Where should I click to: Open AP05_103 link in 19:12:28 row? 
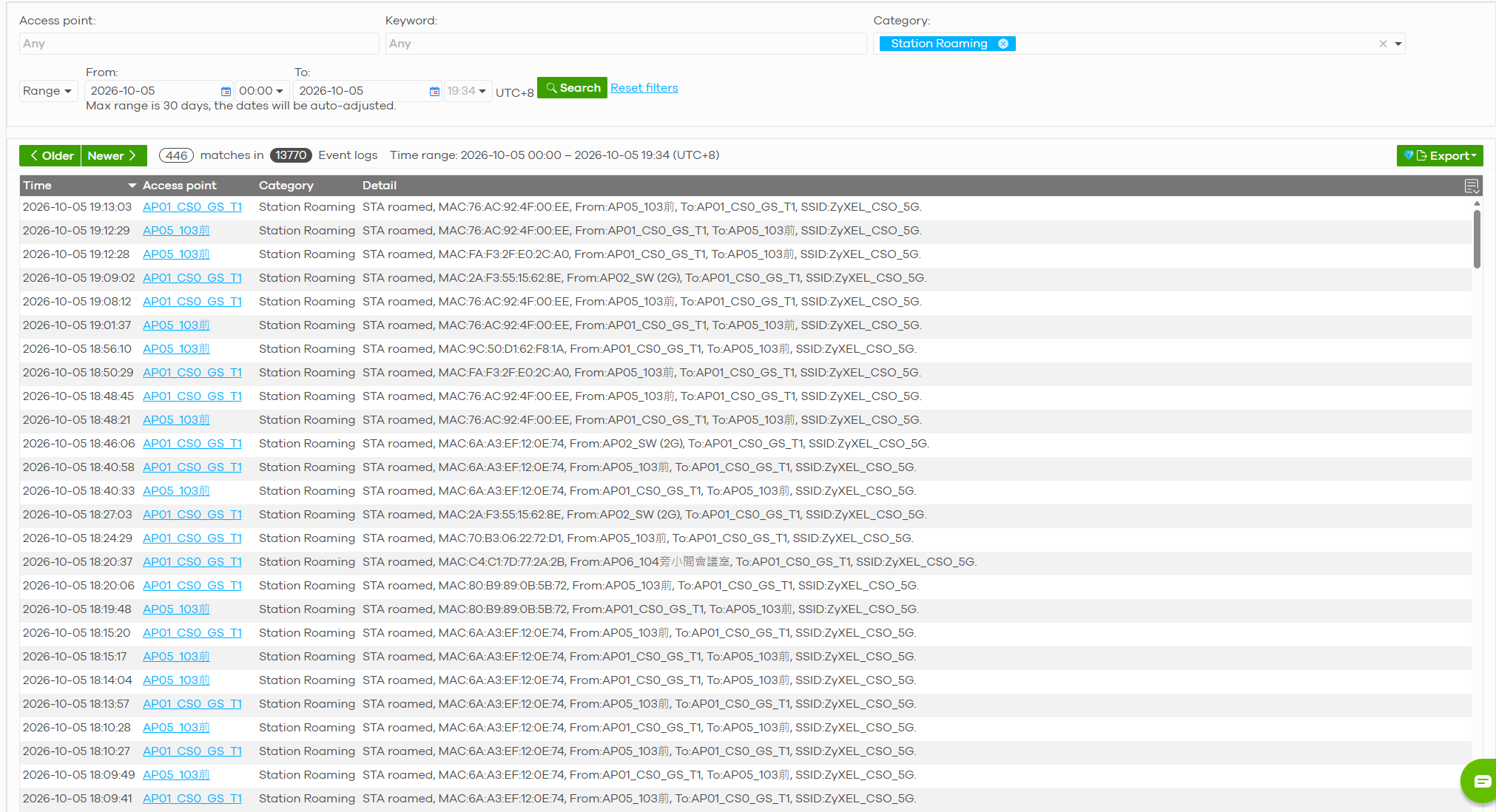tap(176, 254)
